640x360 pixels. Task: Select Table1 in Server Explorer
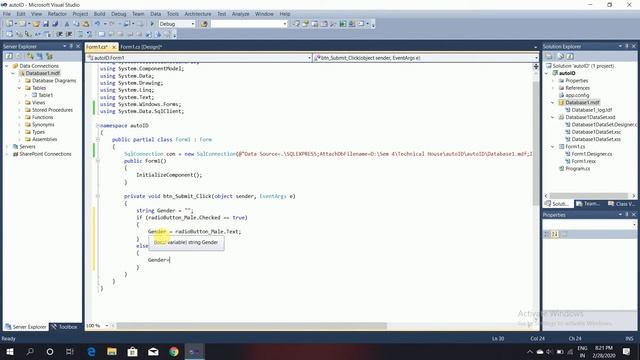click(x=45, y=95)
